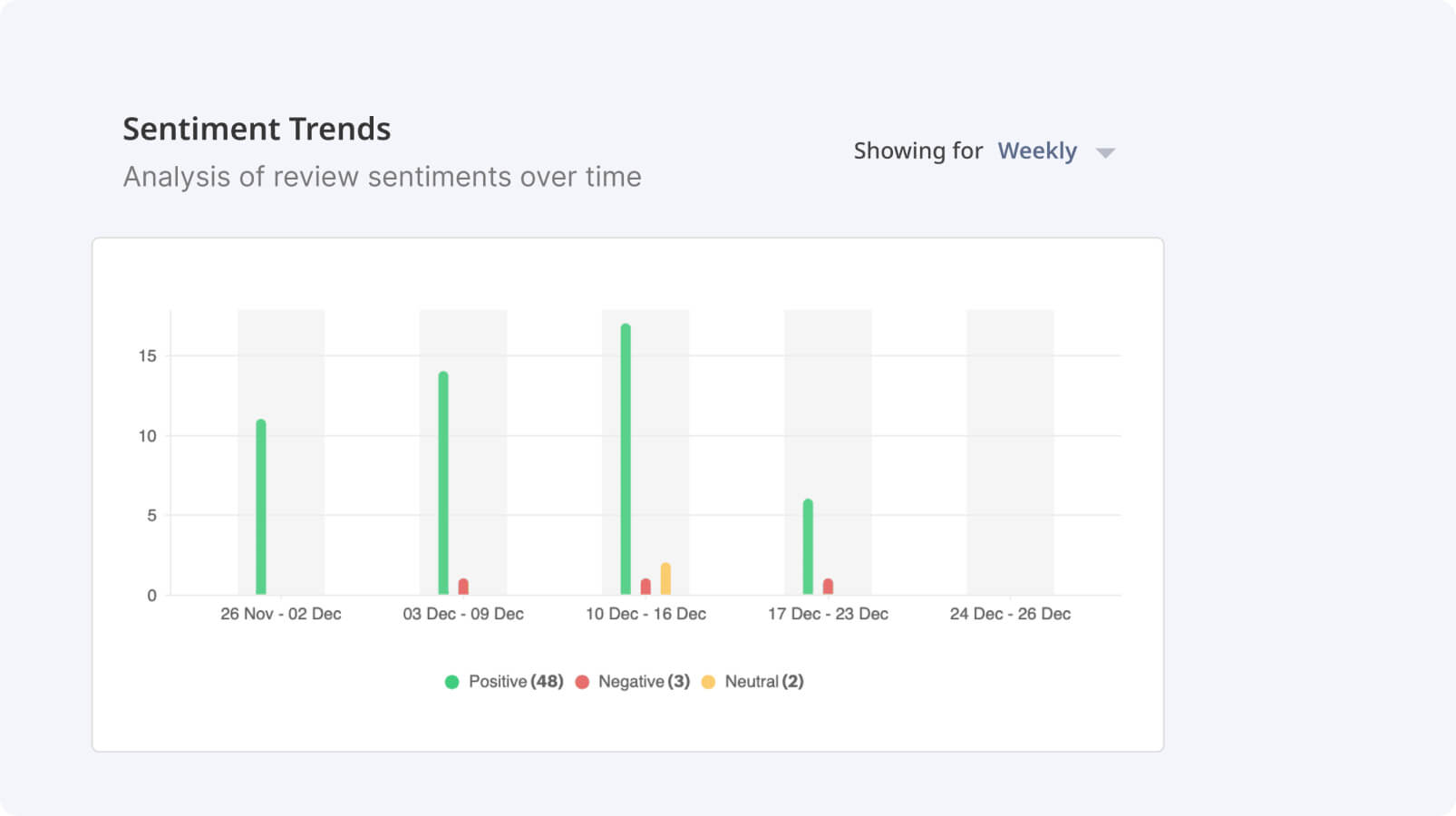The width and height of the screenshot is (1456, 816).
Task: Select the tallest green bar for 10 Dec - 16 Dec
Action: pos(626,460)
